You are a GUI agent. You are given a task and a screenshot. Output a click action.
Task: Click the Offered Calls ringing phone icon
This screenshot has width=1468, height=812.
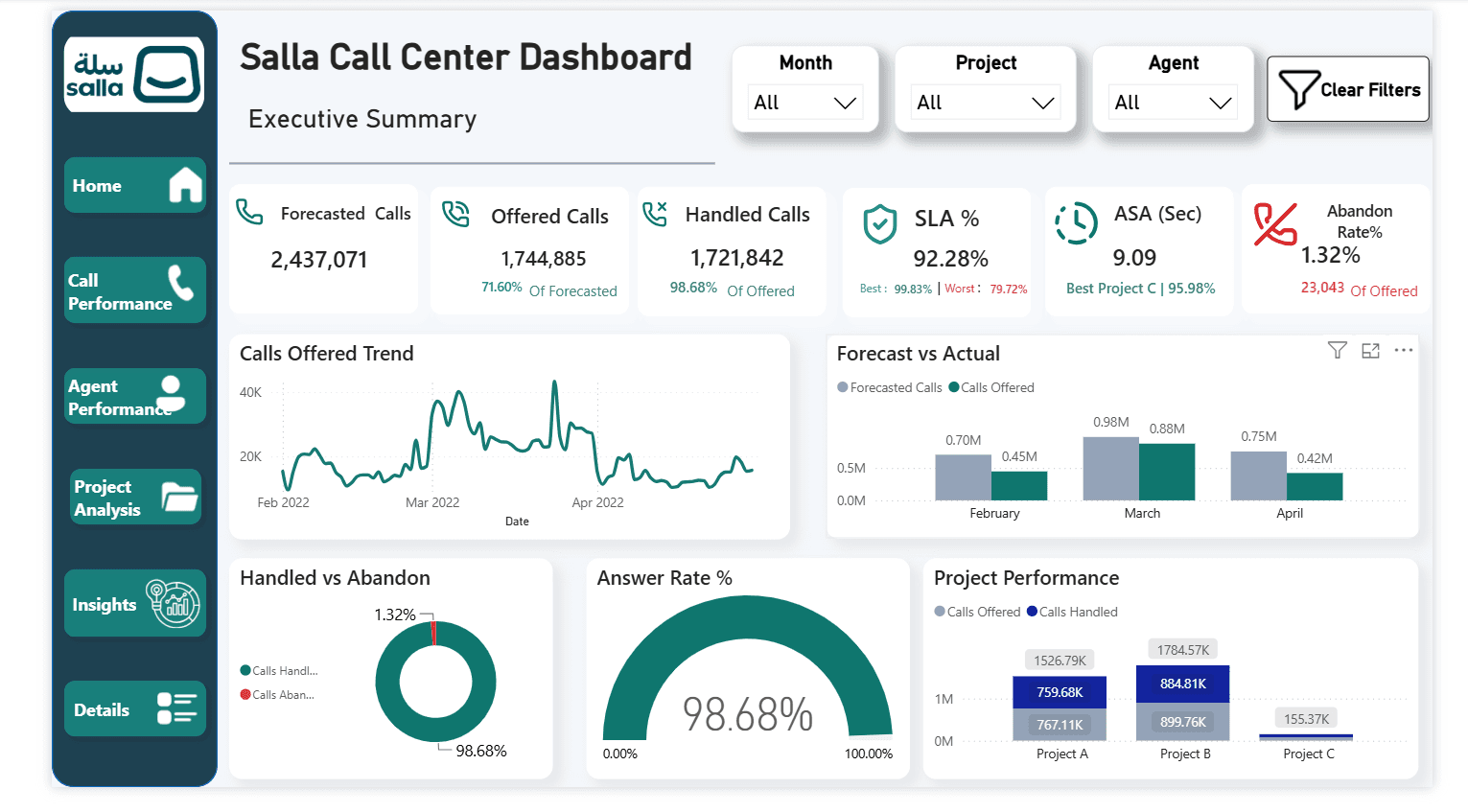[x=455, y=214]
